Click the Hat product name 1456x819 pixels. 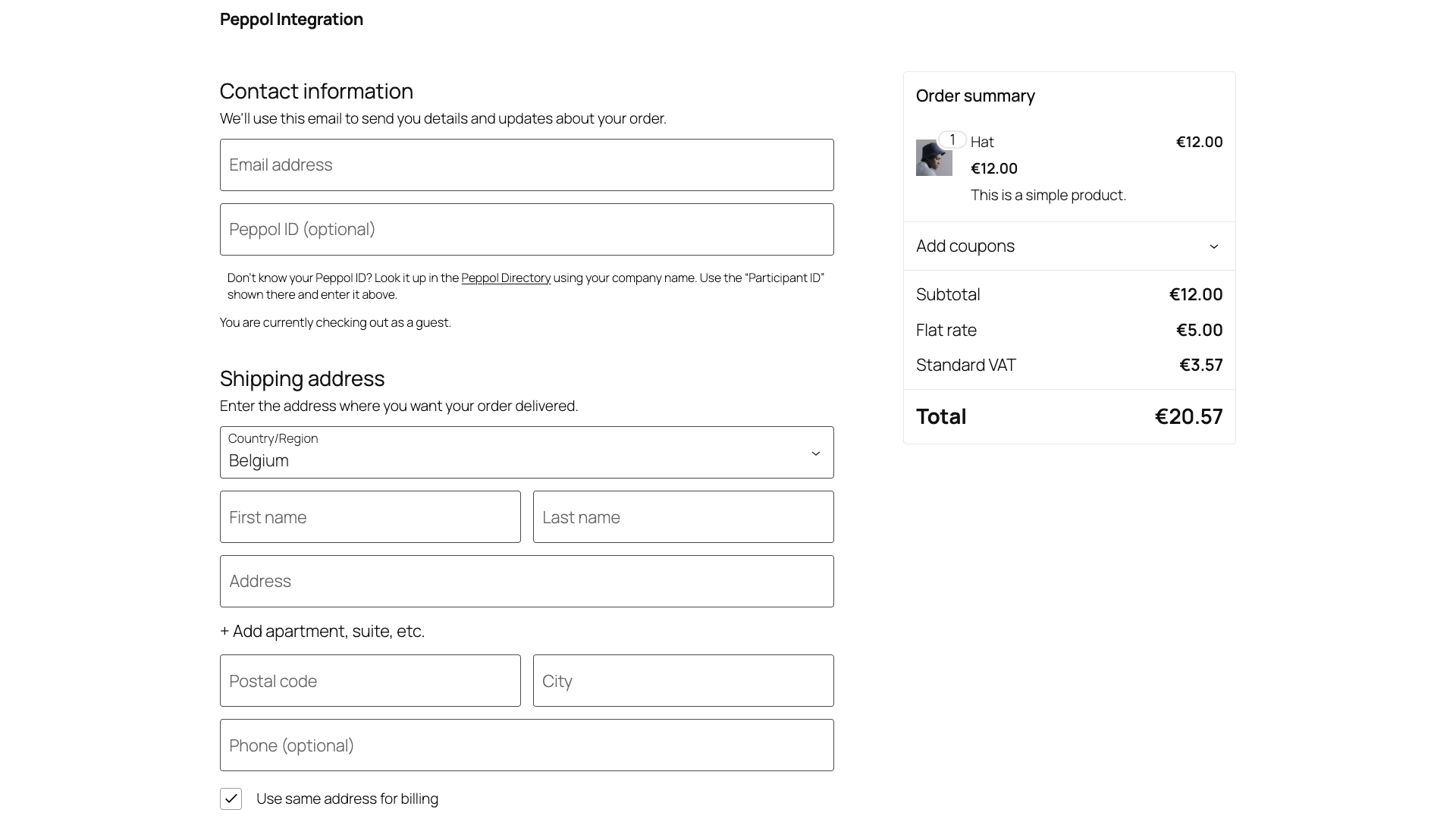click(x=981, y=141)
